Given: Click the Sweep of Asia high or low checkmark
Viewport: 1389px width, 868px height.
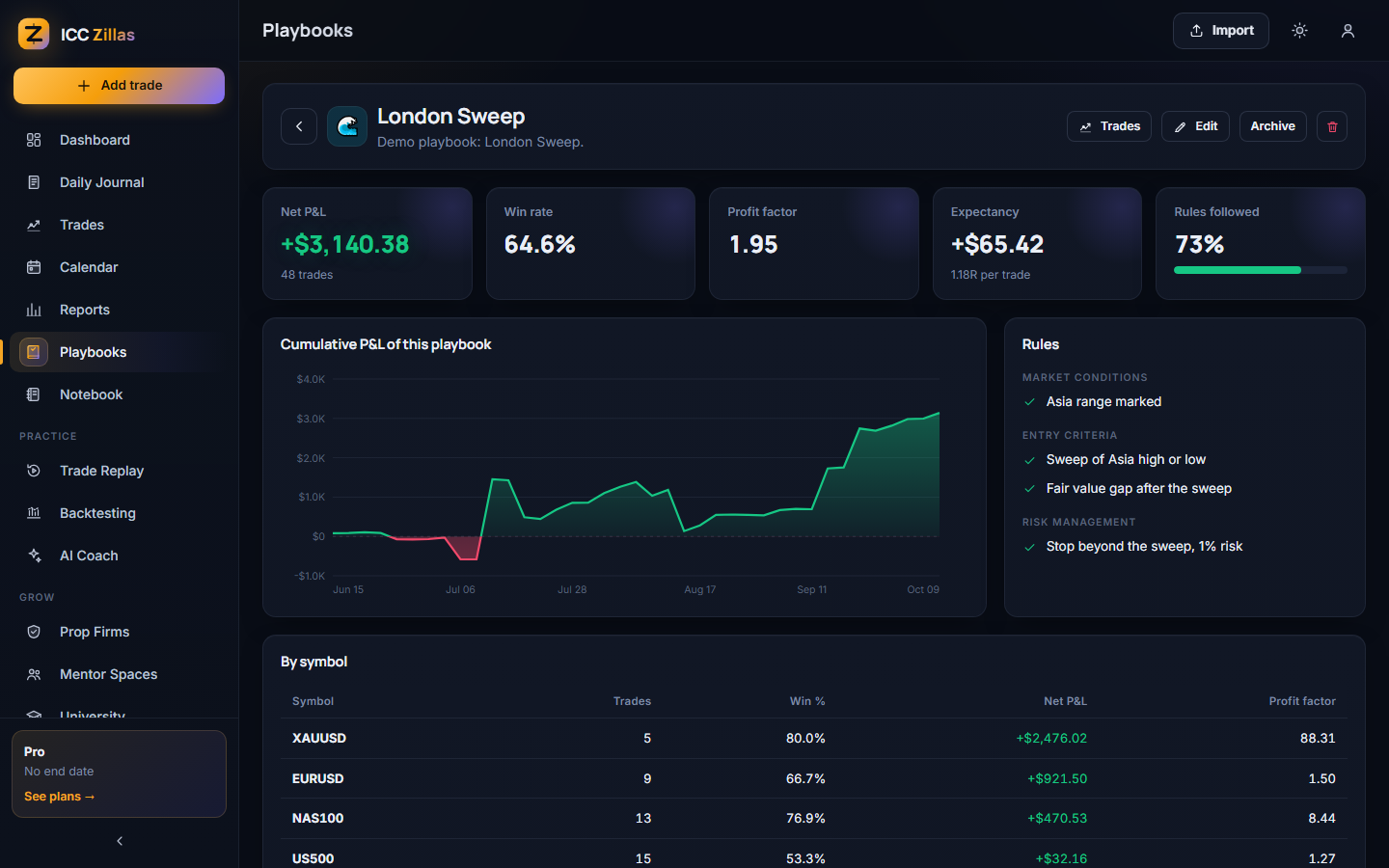Looking at the screenshot, I should pos(1029,460).
